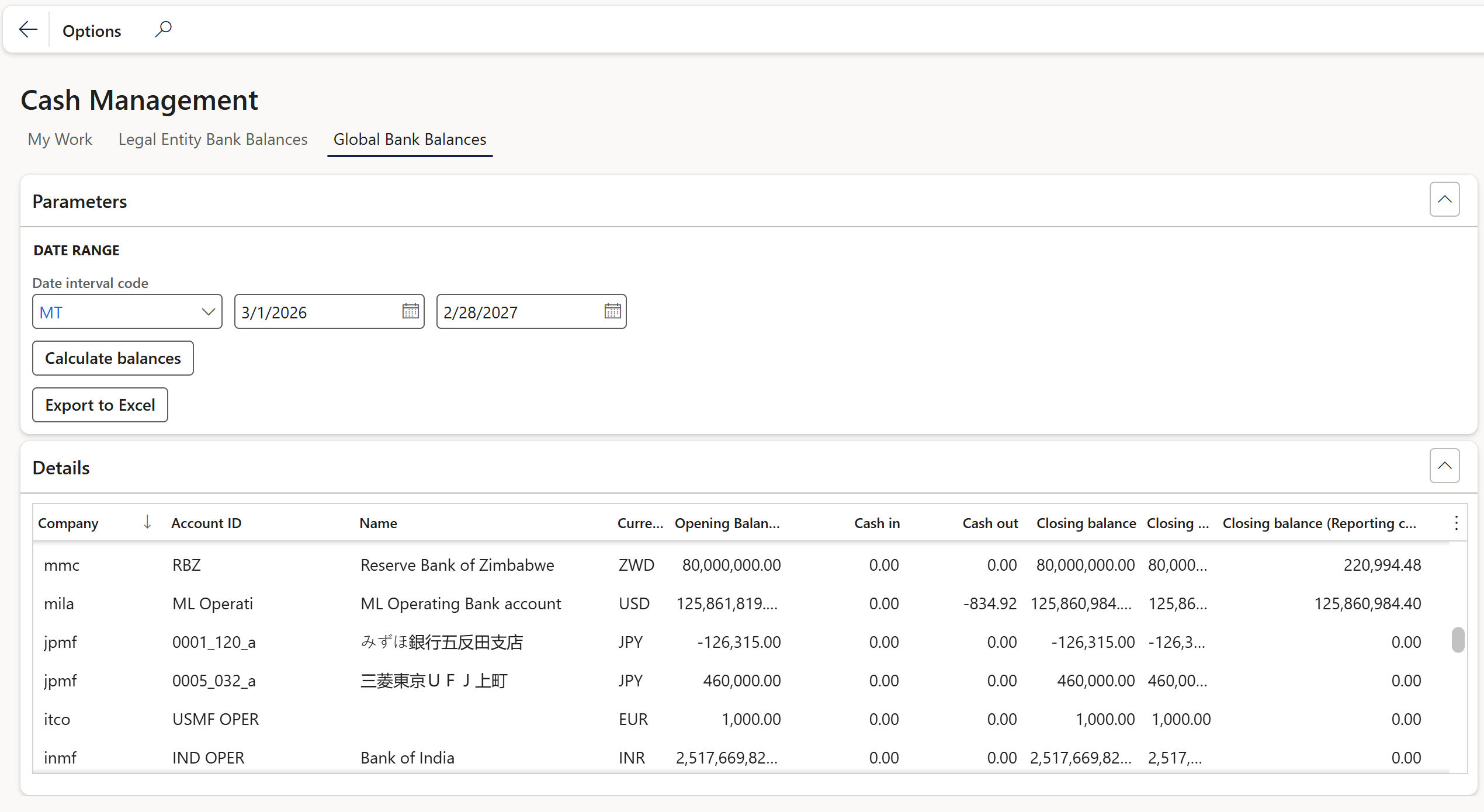This screenshot has height=812, width=1484.
Task: Click the Calculate balances button
Action: [113, 358]
